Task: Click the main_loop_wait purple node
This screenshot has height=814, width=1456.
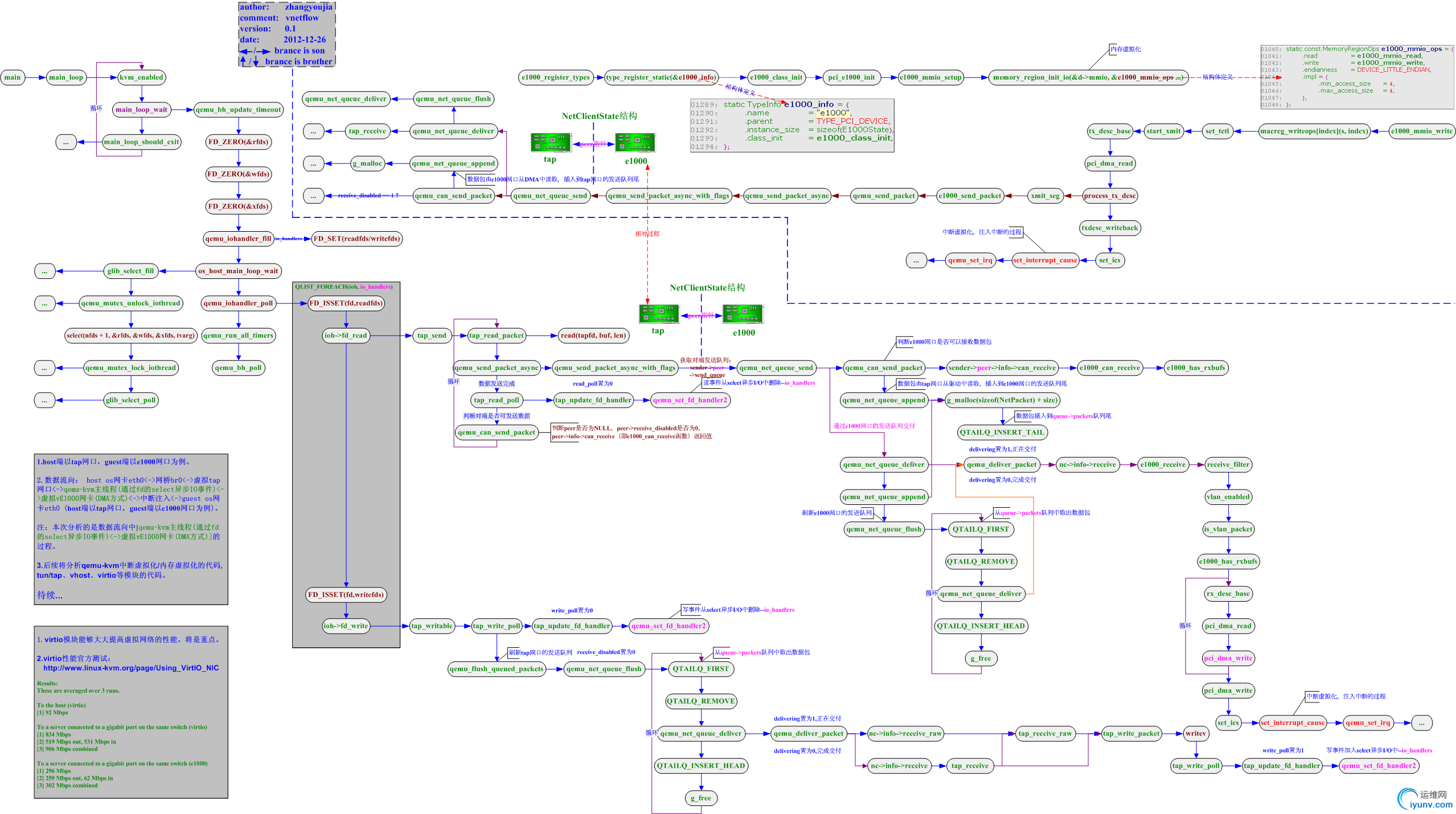Action: click(142, 110)
